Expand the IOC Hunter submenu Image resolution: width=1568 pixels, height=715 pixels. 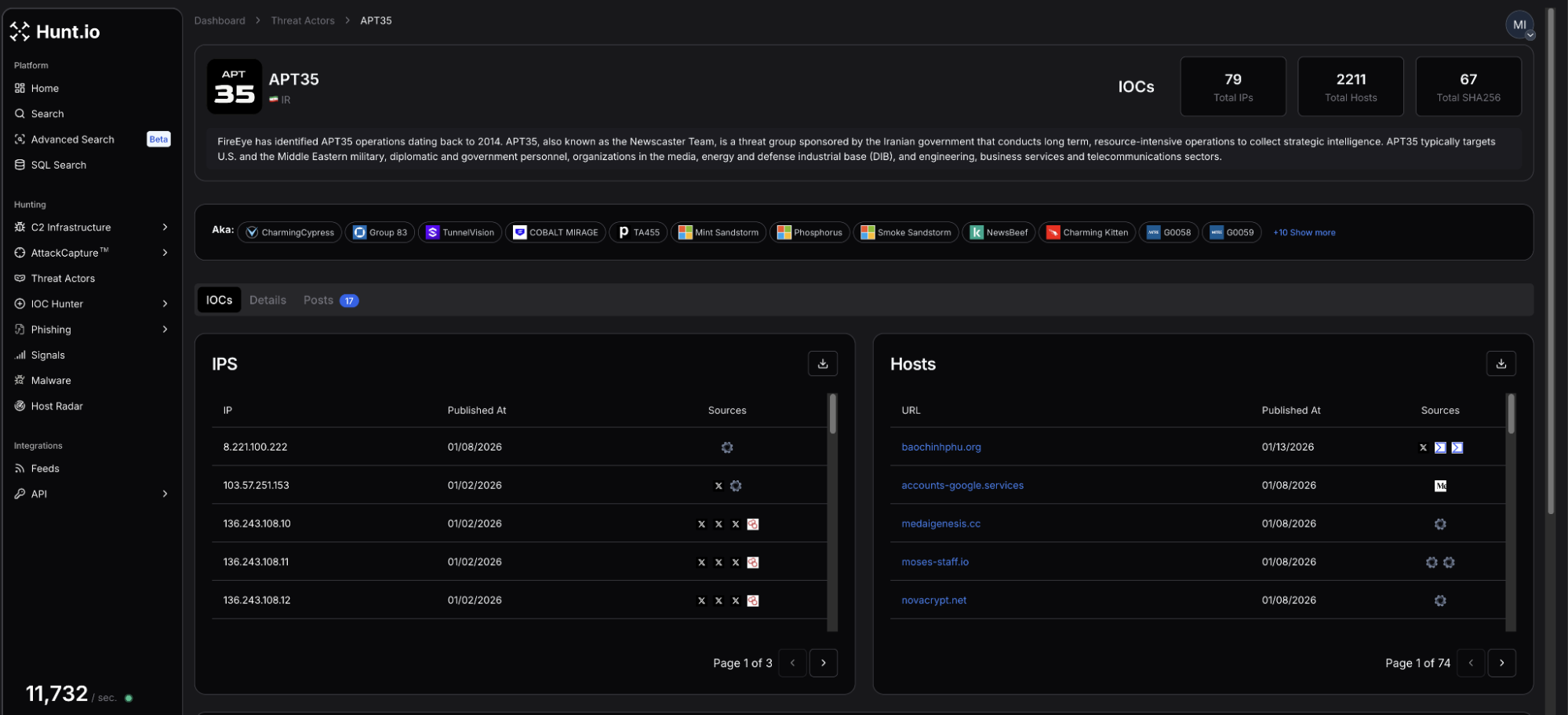click(165, 304)
